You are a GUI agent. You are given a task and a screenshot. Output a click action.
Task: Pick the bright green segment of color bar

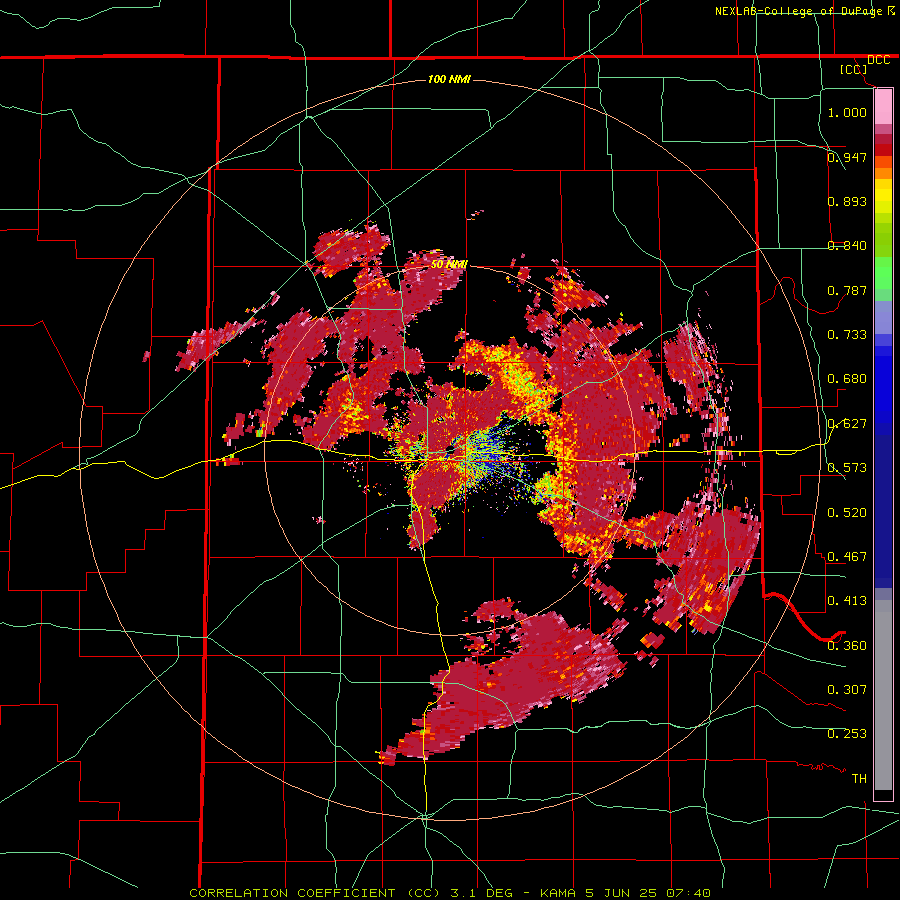883,274
